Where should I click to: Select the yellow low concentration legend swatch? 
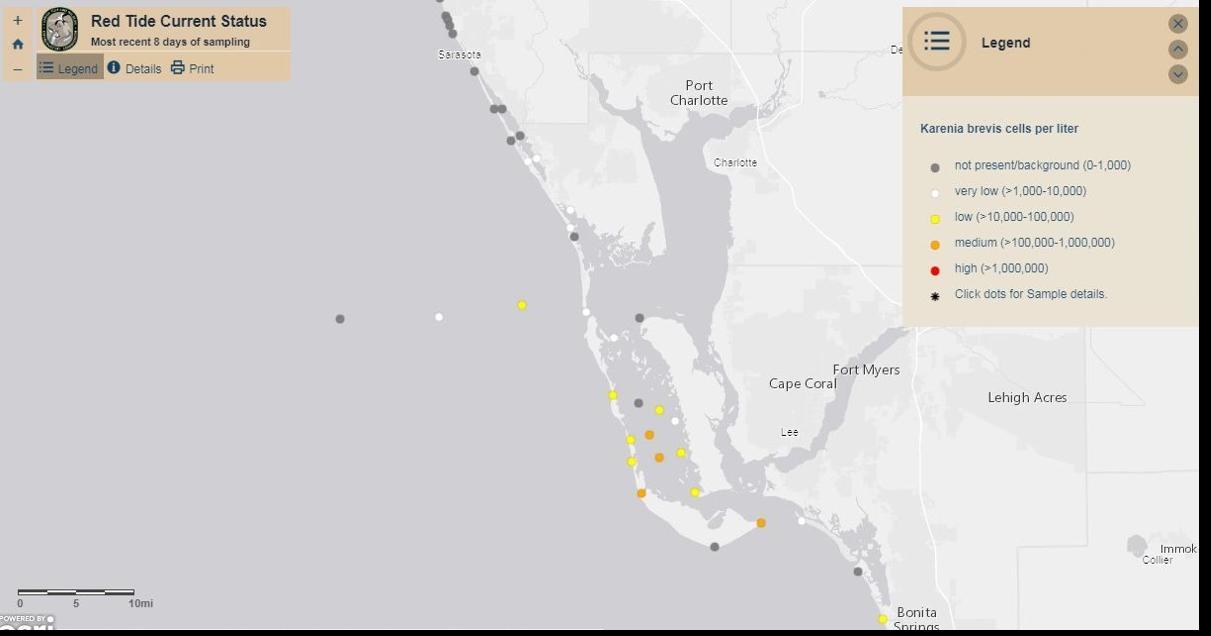coord(932,216)
